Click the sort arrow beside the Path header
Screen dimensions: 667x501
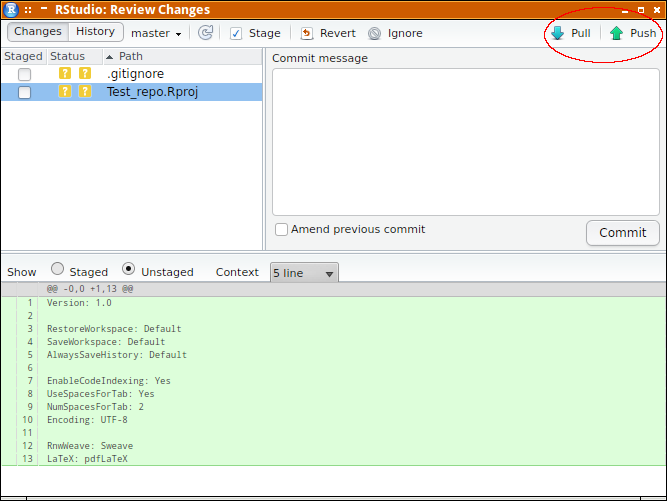pyautogui.click(x=109, y=57)
